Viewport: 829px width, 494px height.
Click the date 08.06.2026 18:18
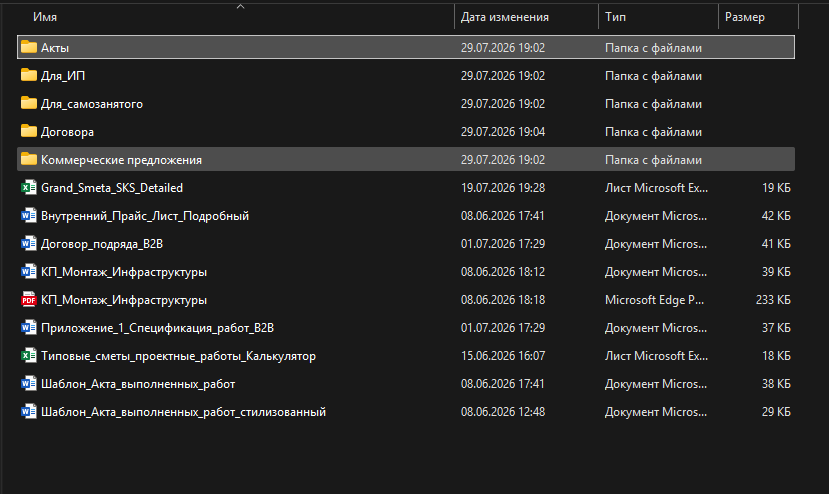click(x=503, y=300)
